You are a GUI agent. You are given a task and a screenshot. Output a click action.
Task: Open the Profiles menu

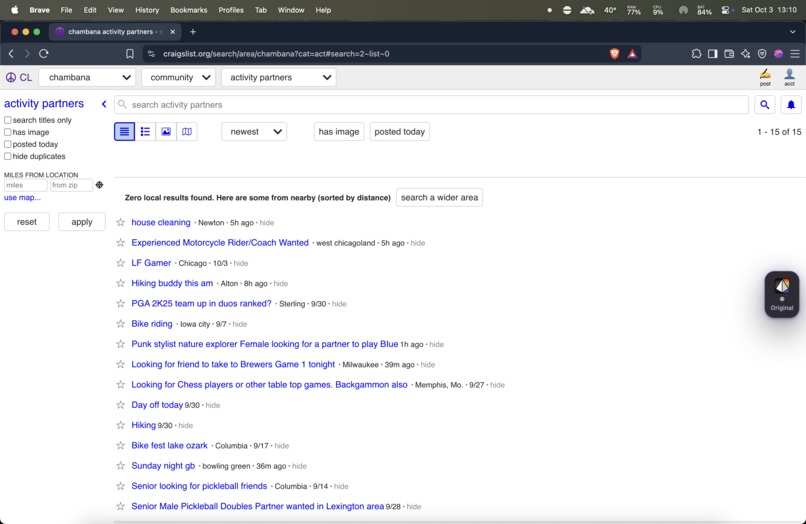pyautogui.click(x=231, y=10)
